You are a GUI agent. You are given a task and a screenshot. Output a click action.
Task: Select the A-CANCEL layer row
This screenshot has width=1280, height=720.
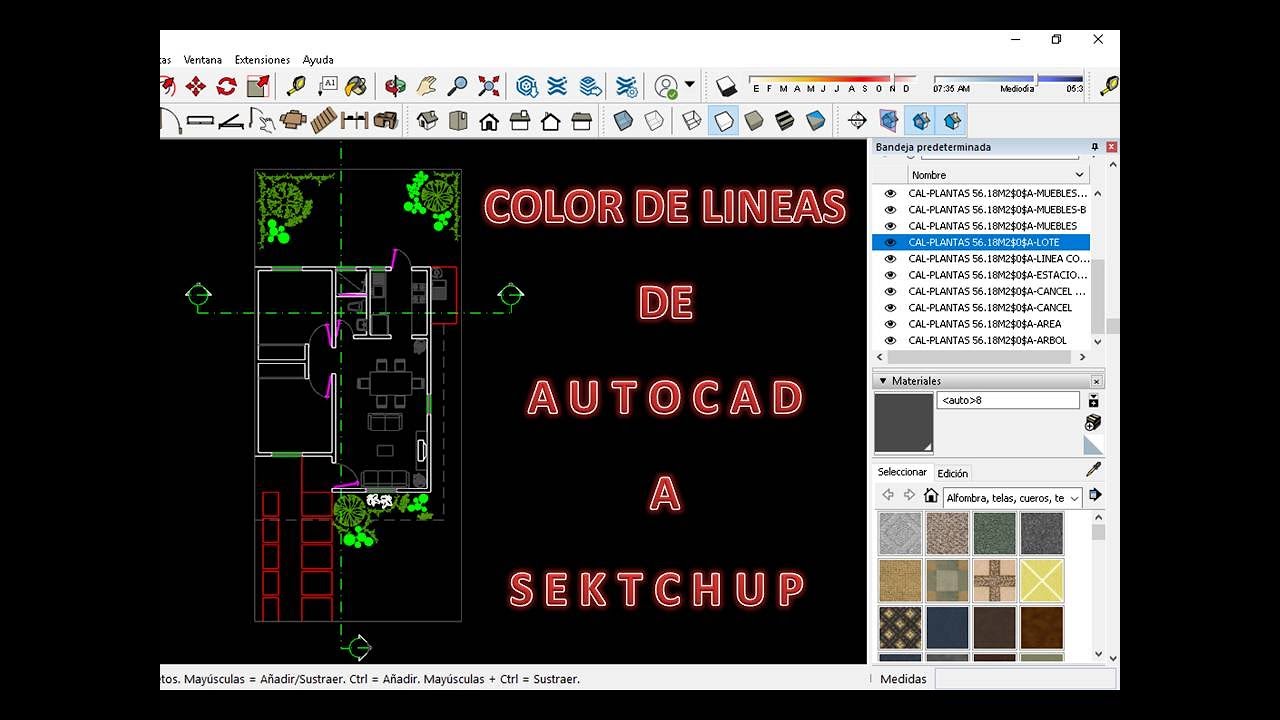[981, 307]
